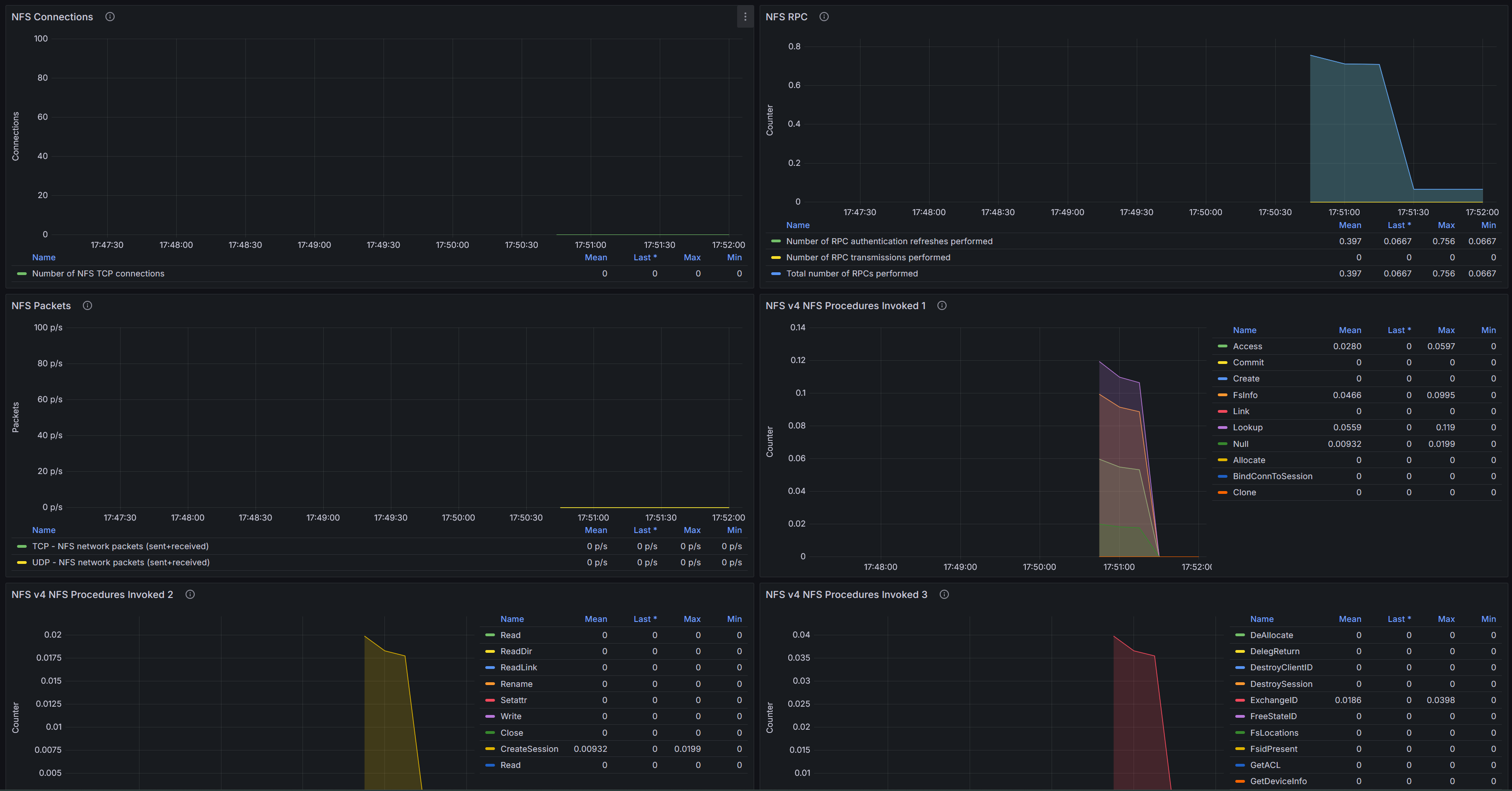
Task: Click the info icon on NFS Packets panel
Action: [x=87, y=305]
